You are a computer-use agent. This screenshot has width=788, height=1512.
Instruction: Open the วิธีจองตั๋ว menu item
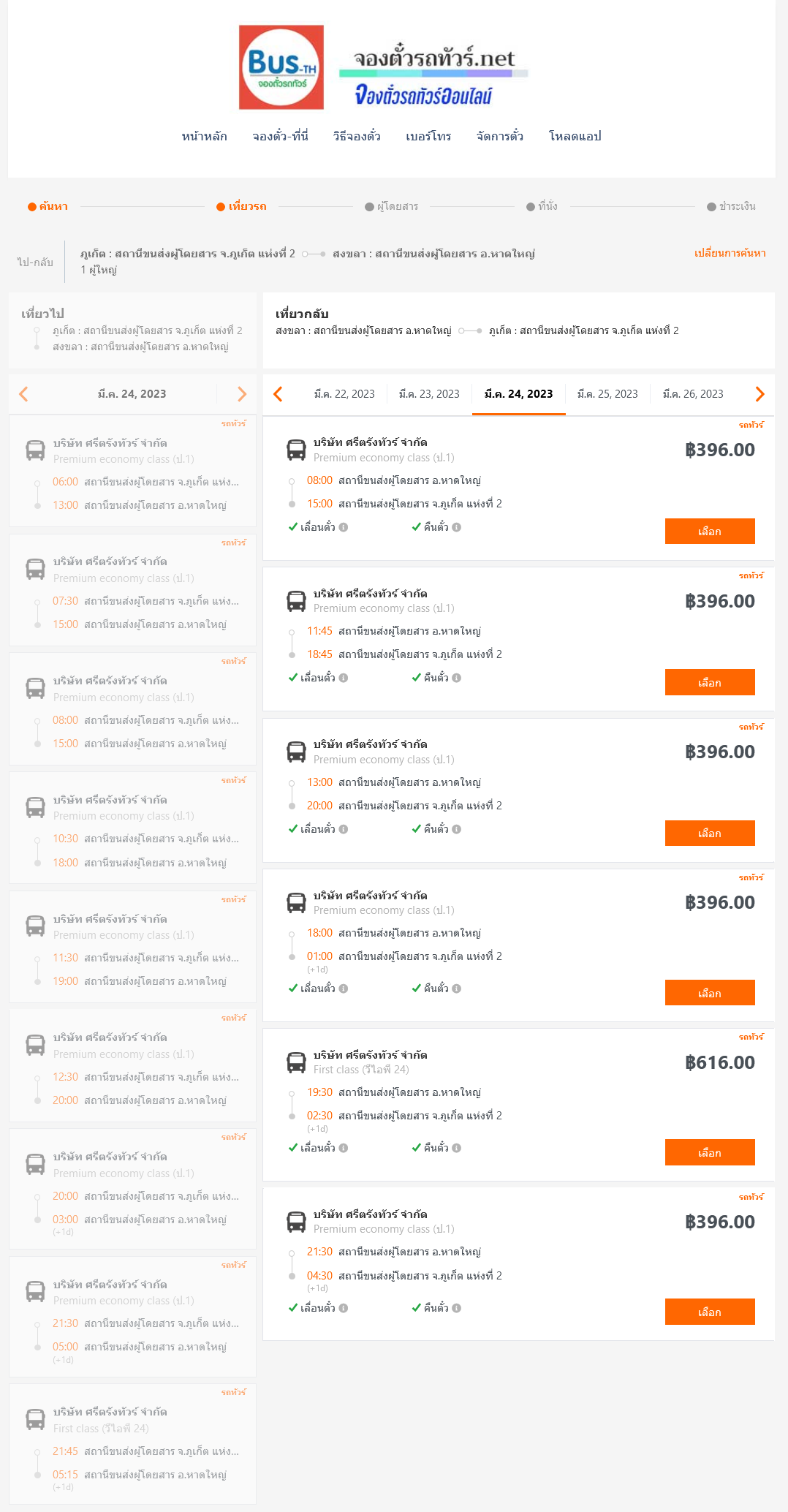pos(357,136)
